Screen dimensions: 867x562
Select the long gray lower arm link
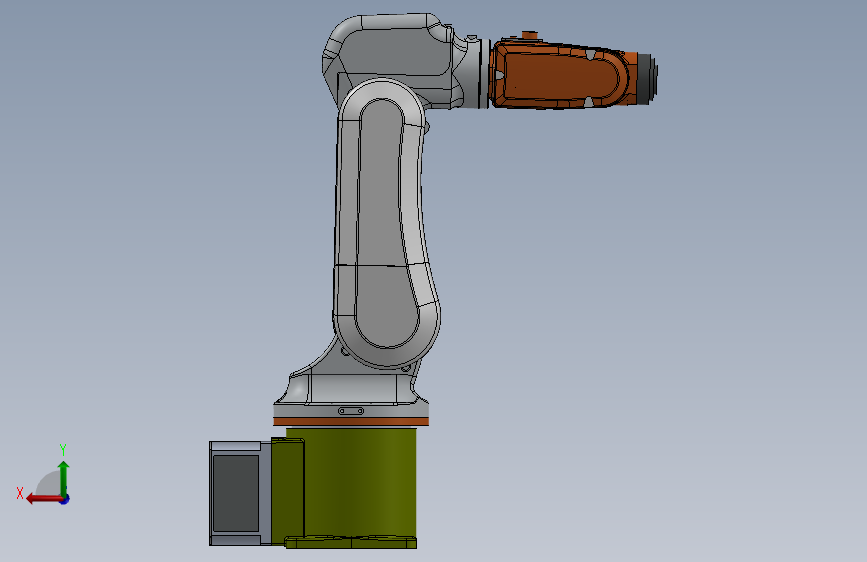tap(385, 221)
